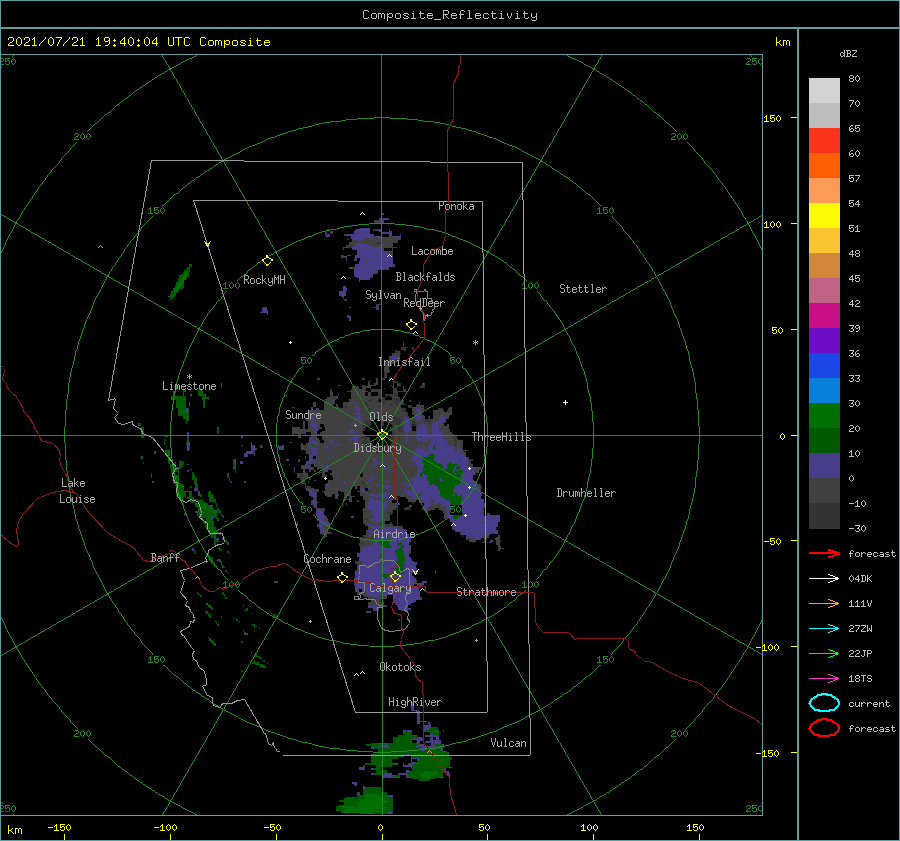Click the Innisfail label

[x=404, y=362]
